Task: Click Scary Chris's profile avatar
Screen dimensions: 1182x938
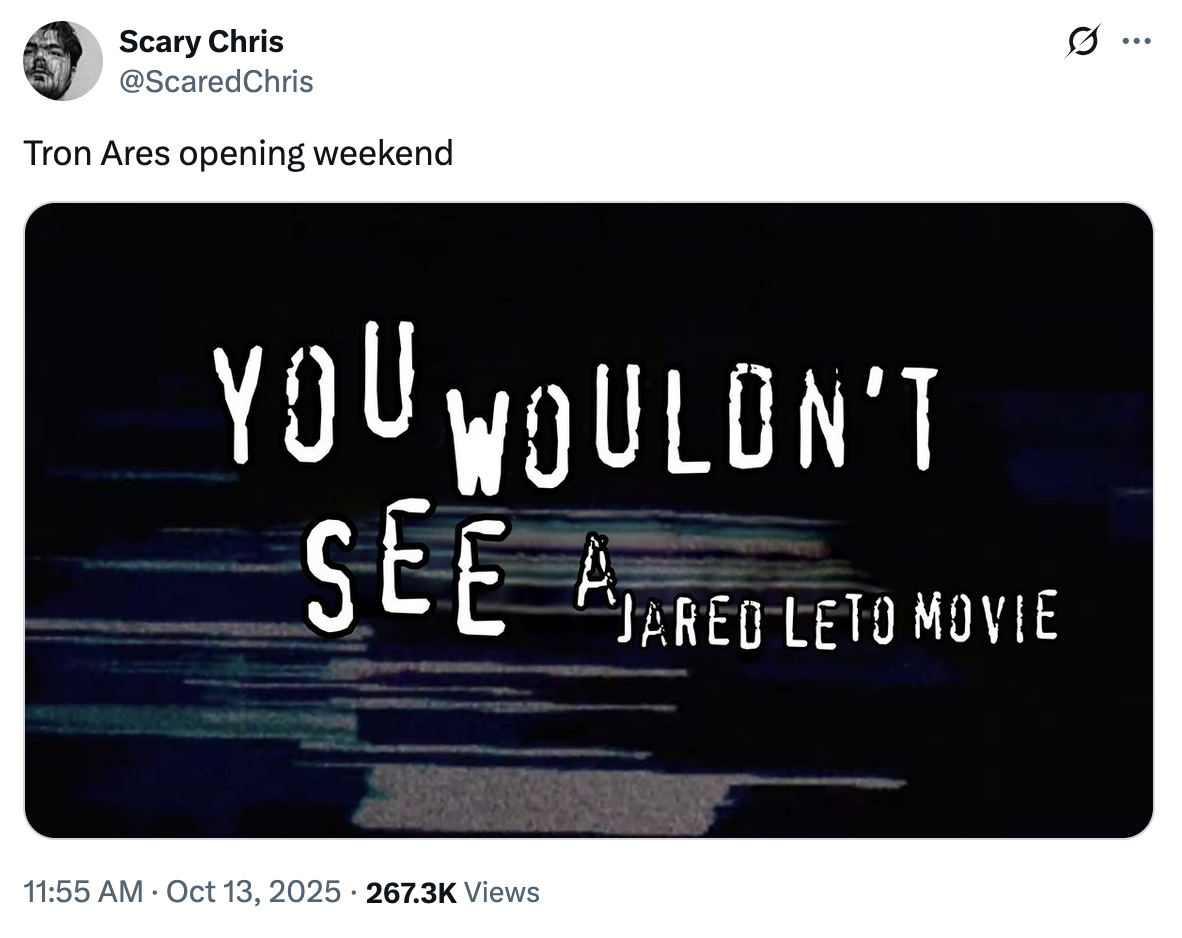Action: coord(61,61)
